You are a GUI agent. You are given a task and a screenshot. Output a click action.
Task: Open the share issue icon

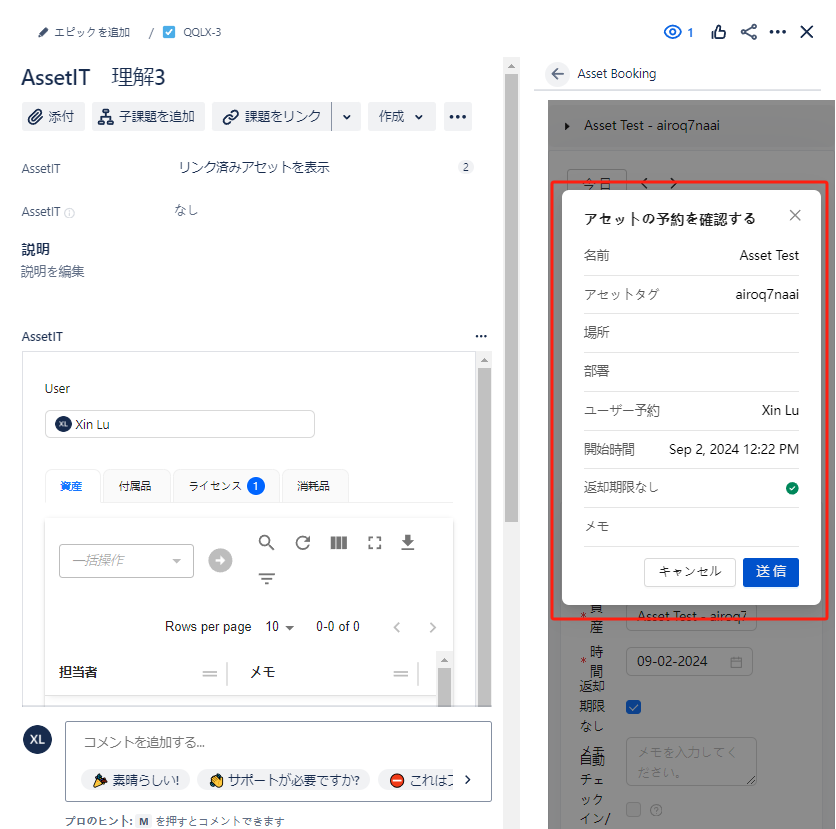point(748,32)
